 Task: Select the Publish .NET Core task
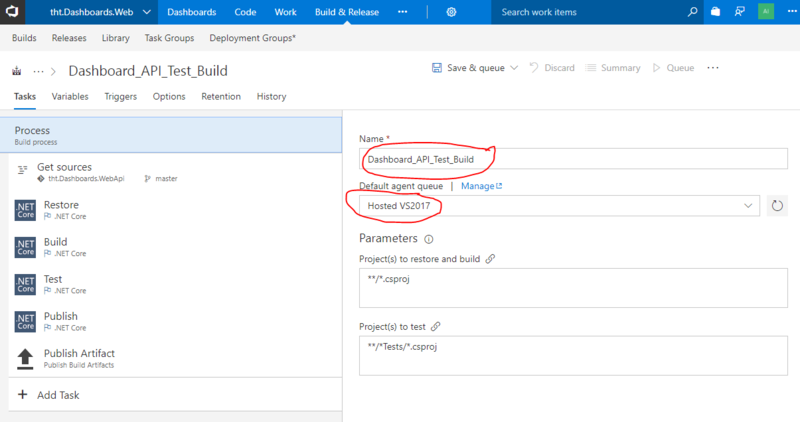click(x=175, y=321)
